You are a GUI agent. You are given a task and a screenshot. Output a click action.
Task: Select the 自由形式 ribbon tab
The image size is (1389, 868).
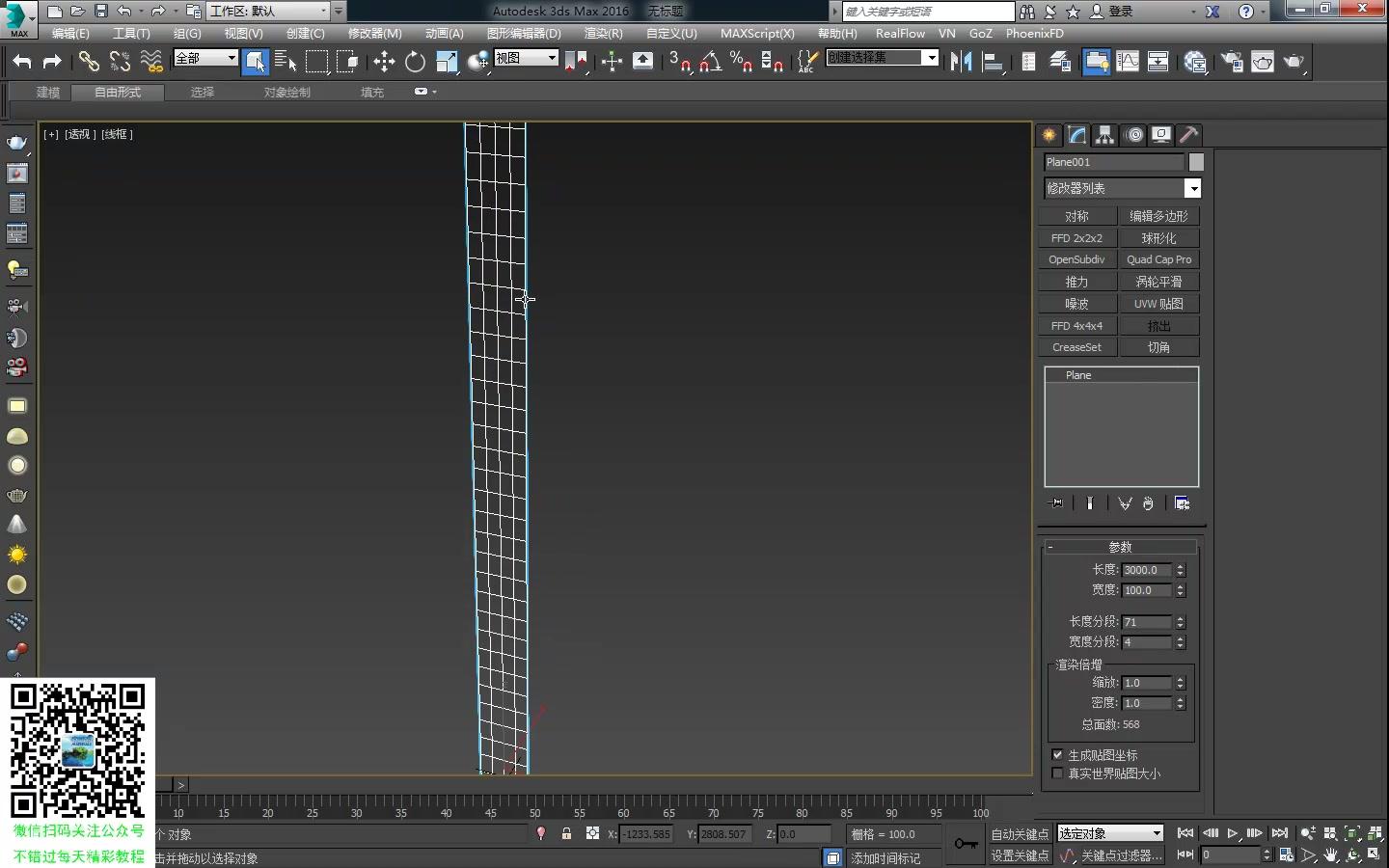pos(118,93)
